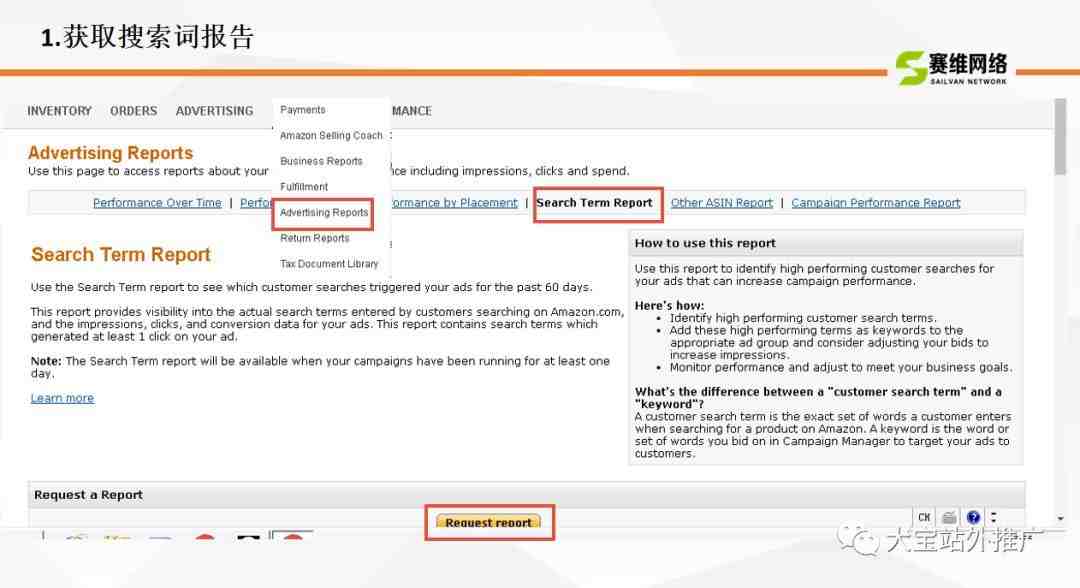Viewport: 1080px width, 588px height.
Task: Open the Other ASIN Report link
Action: pyautogui.click(x=722, y=203)
